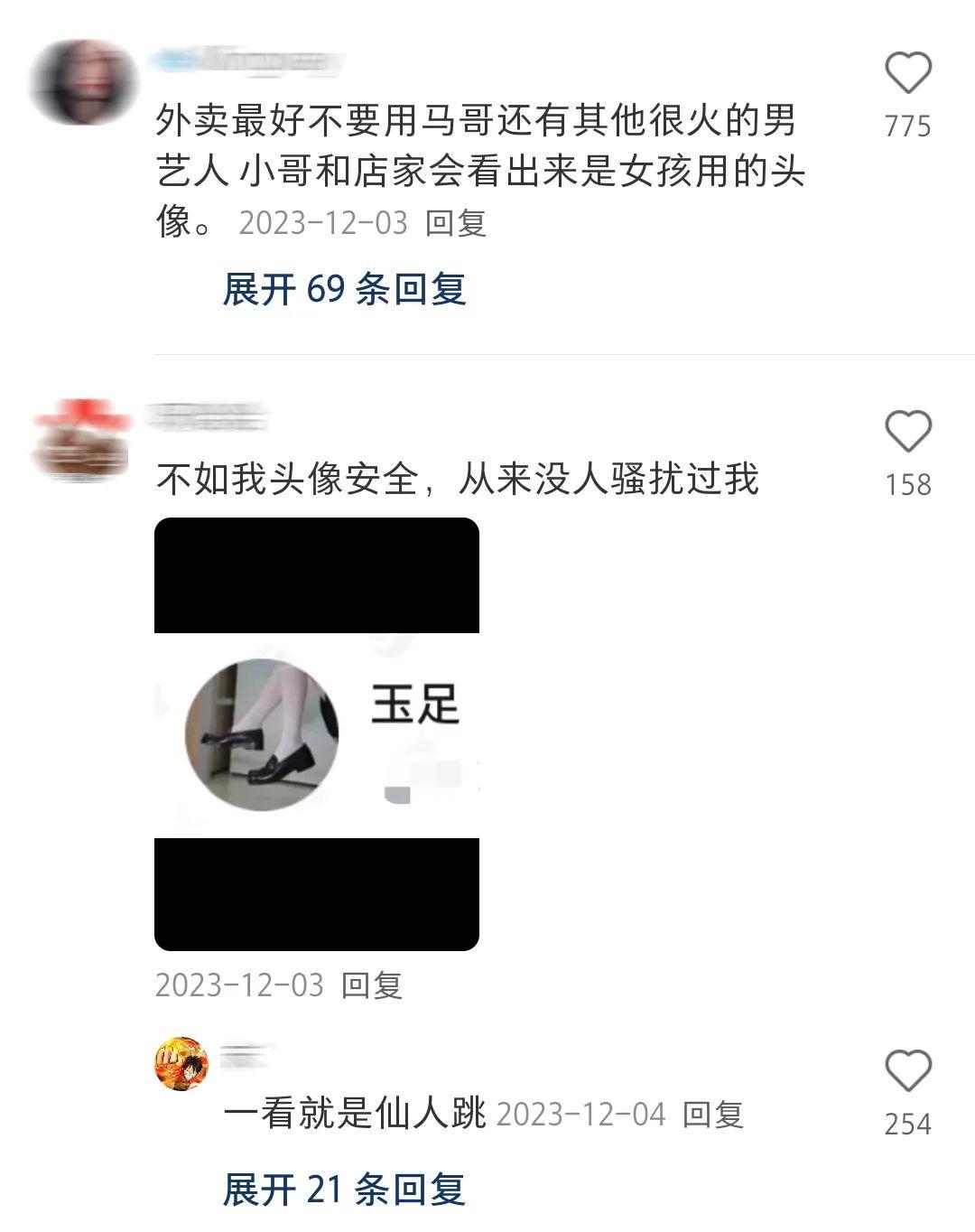Like the comment with 775 likes
The width and height of the screenshot is (975, 1232).
pos(907,73)
